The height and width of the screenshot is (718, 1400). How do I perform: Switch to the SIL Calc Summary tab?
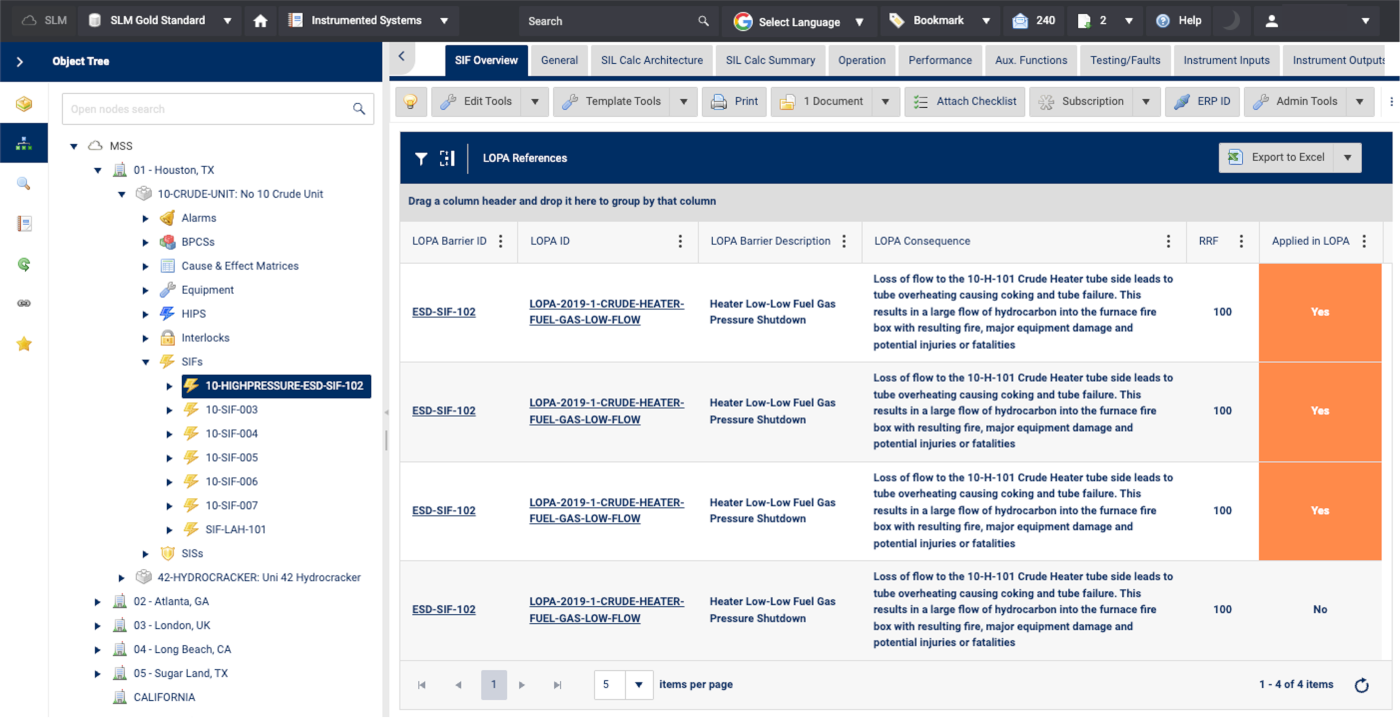(770, 60)
